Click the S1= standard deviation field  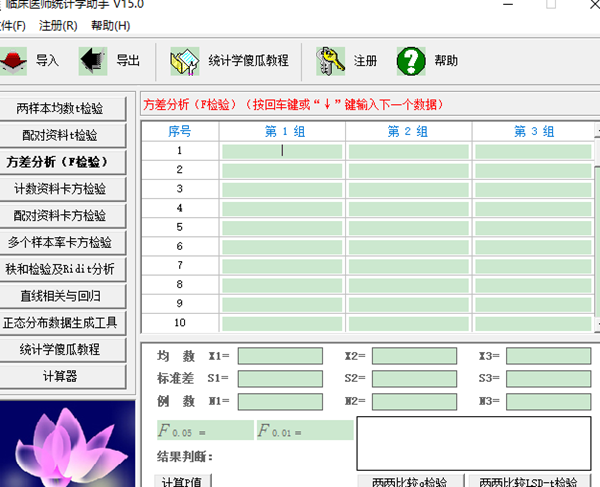(x=280, y=379)
